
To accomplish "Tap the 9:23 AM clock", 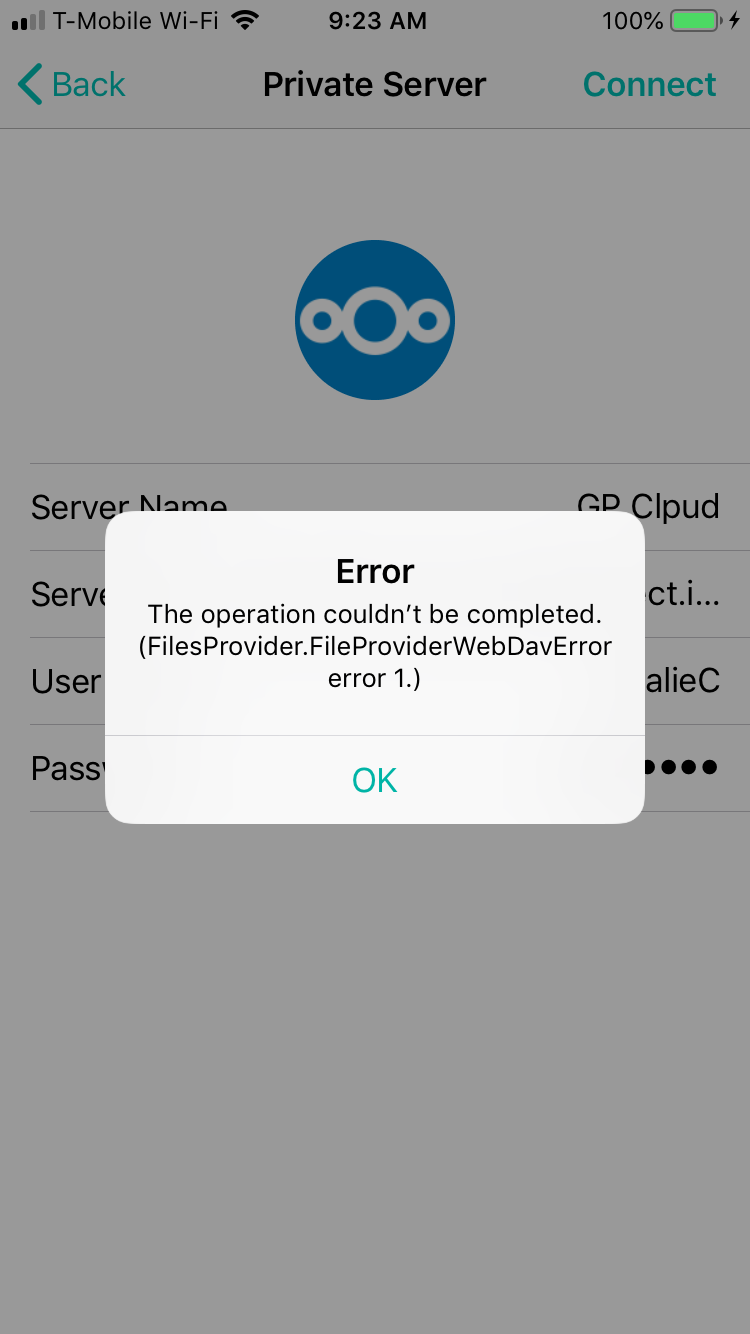I will point(377,20).
